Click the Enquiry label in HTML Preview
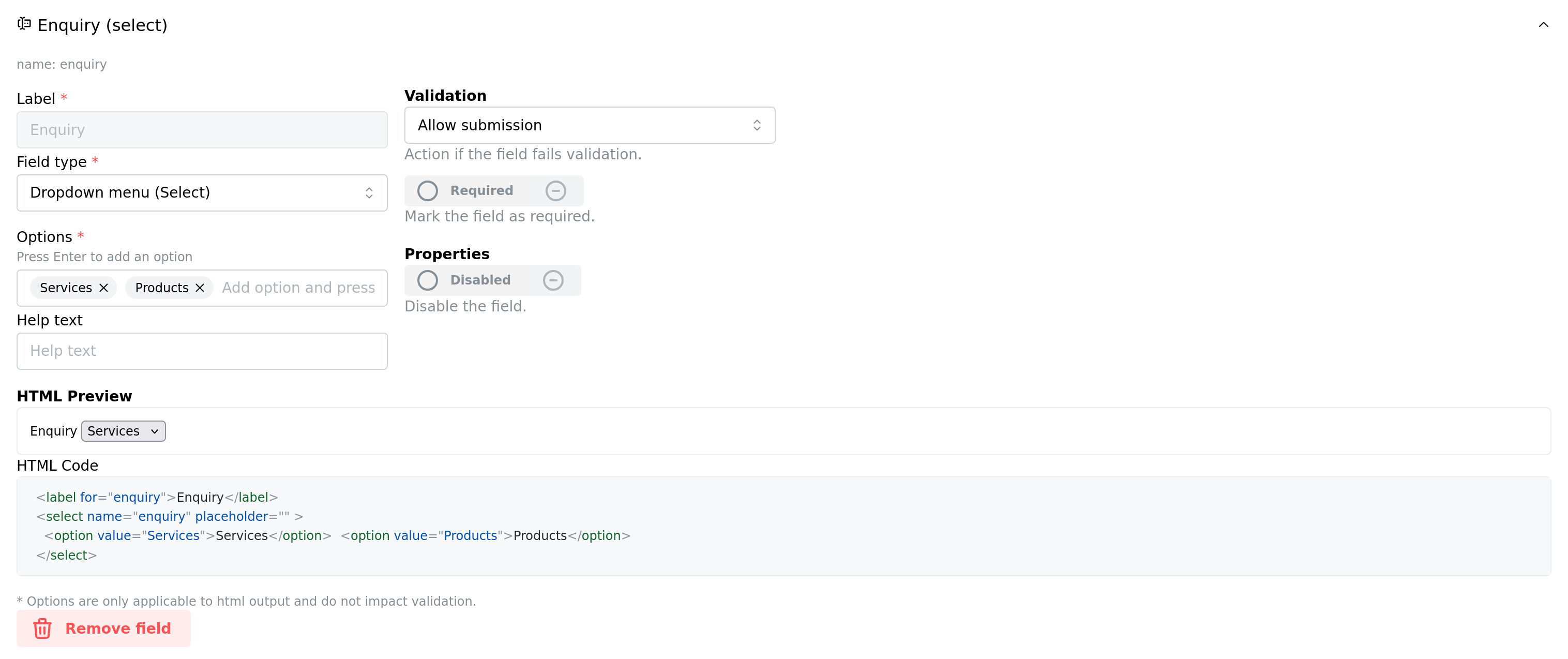The height and width of the screenshot is (659, 1568). pos(53,431)
